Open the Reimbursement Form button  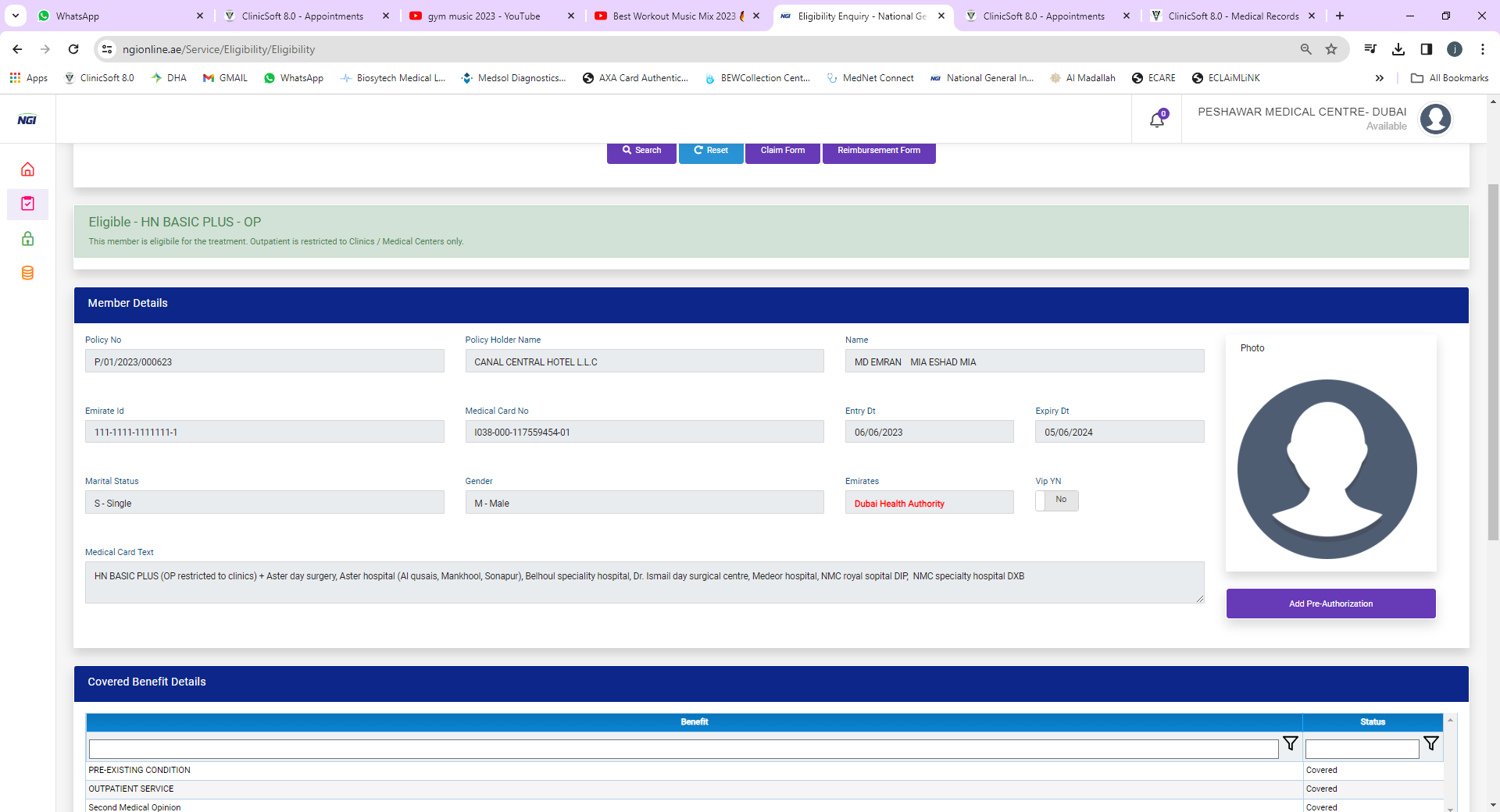pos(879,151)
